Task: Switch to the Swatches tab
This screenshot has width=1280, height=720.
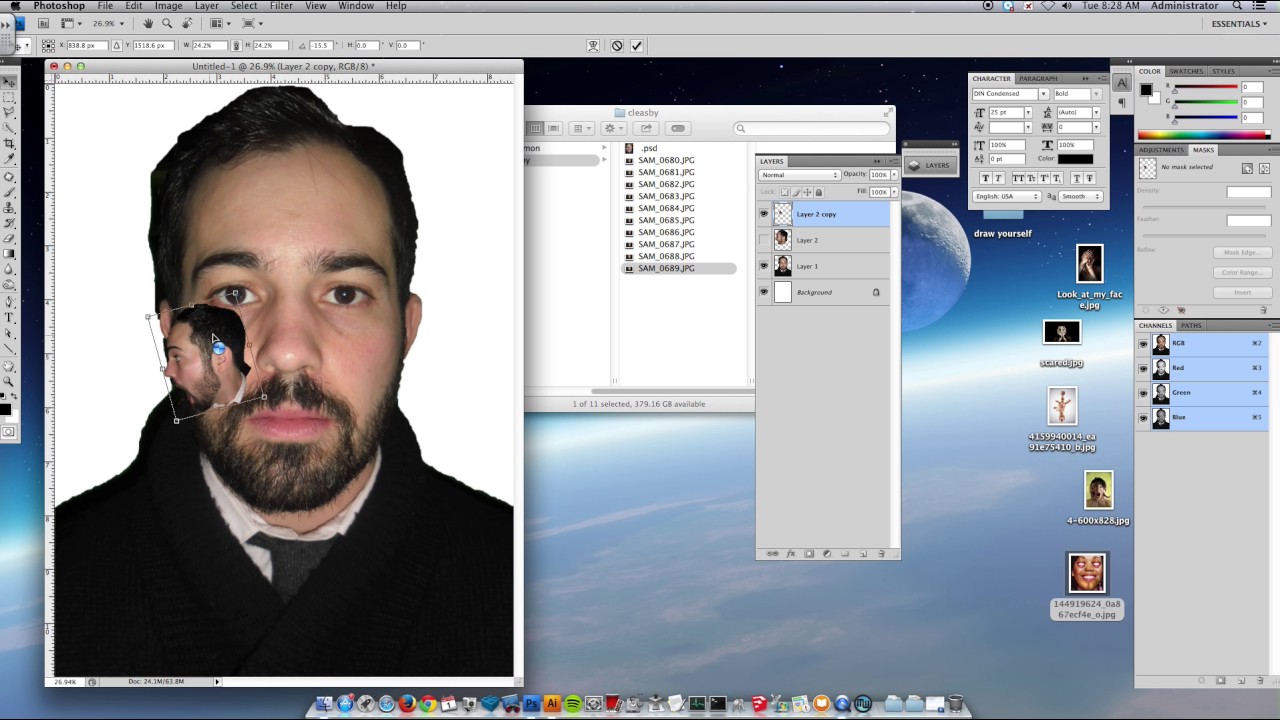Action: pos(1186,71)
